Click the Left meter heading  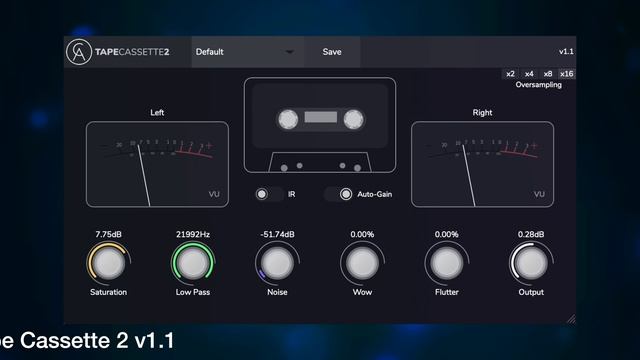(x=157, y=113)
